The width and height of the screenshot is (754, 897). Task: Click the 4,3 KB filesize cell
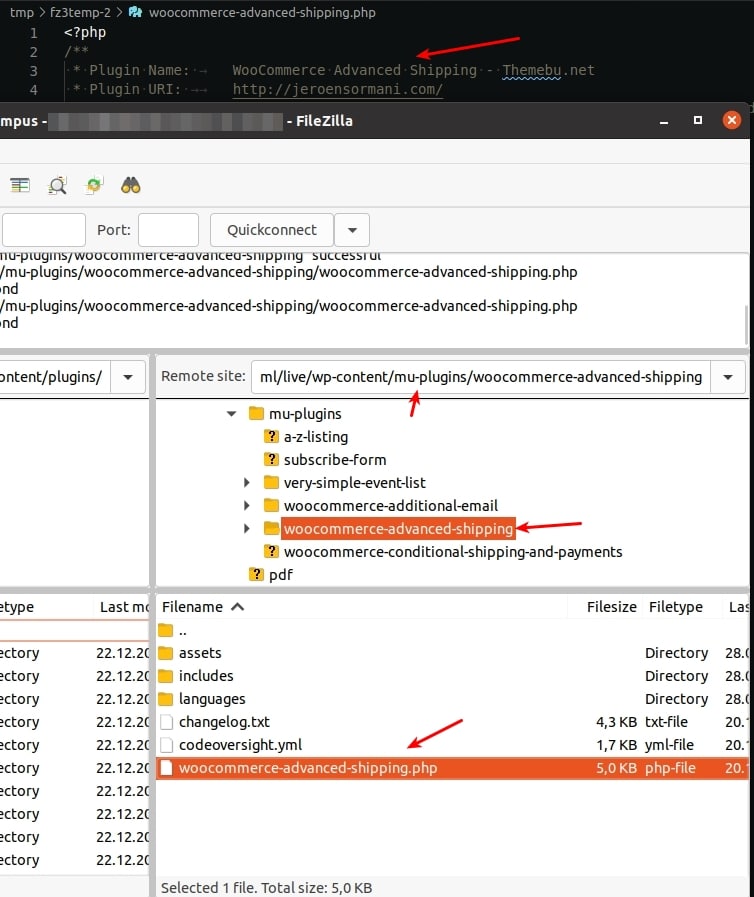tap(616, 722)
